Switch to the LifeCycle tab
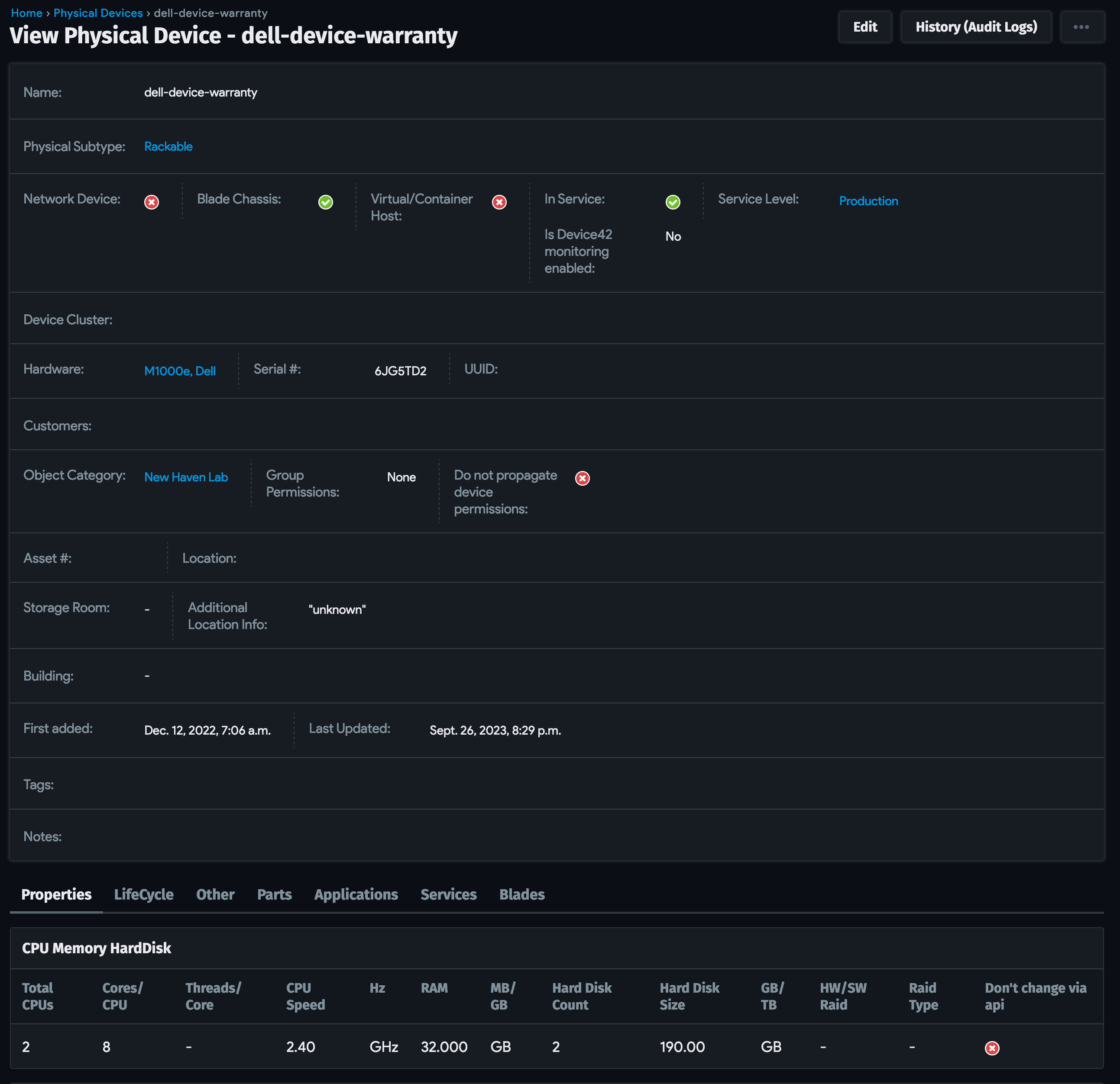This screenshot has width=1120, height=1084. point(144,894)
